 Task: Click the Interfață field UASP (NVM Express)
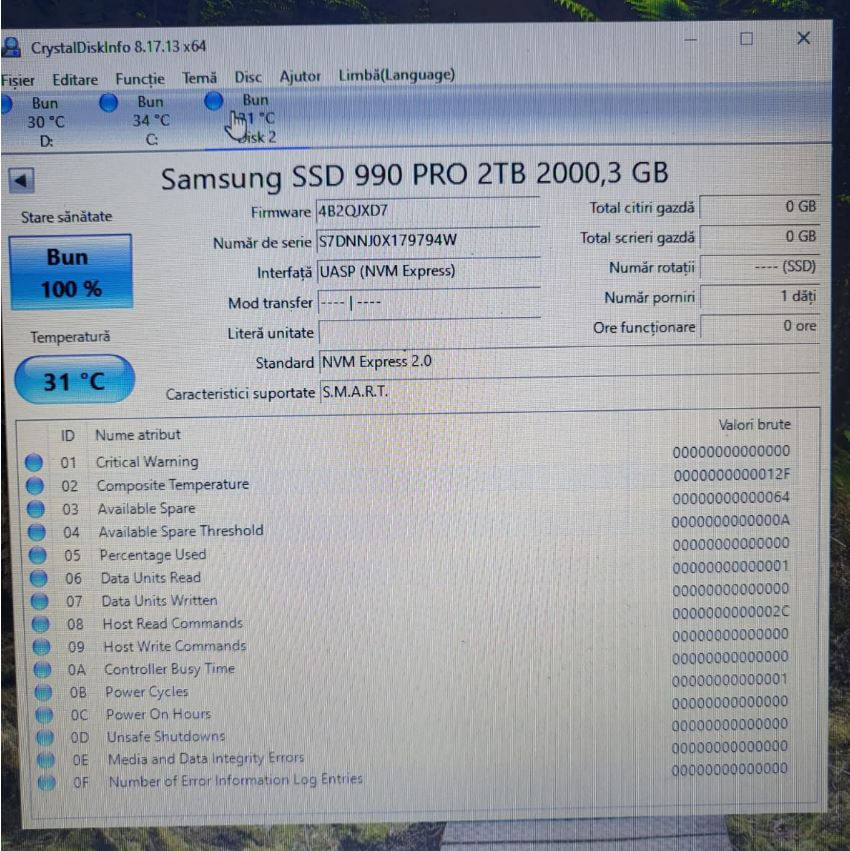pos(428,271)
